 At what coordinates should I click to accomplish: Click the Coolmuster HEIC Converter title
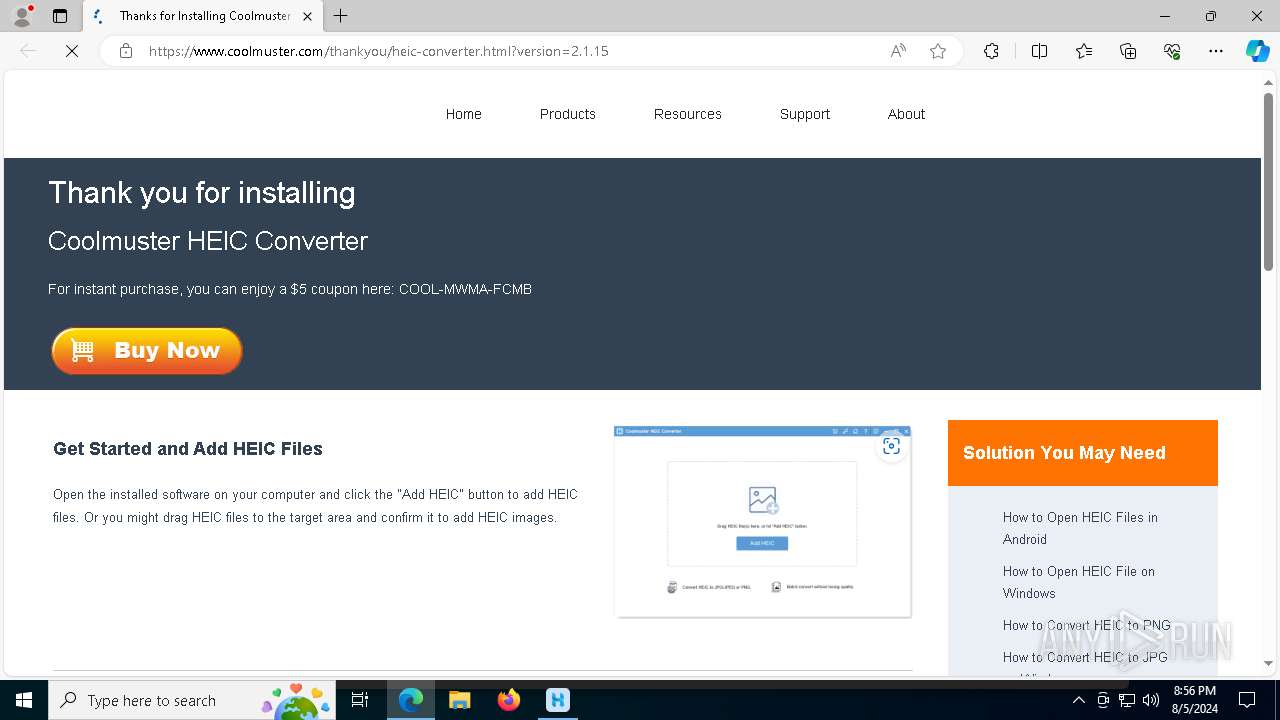[208, 241]
